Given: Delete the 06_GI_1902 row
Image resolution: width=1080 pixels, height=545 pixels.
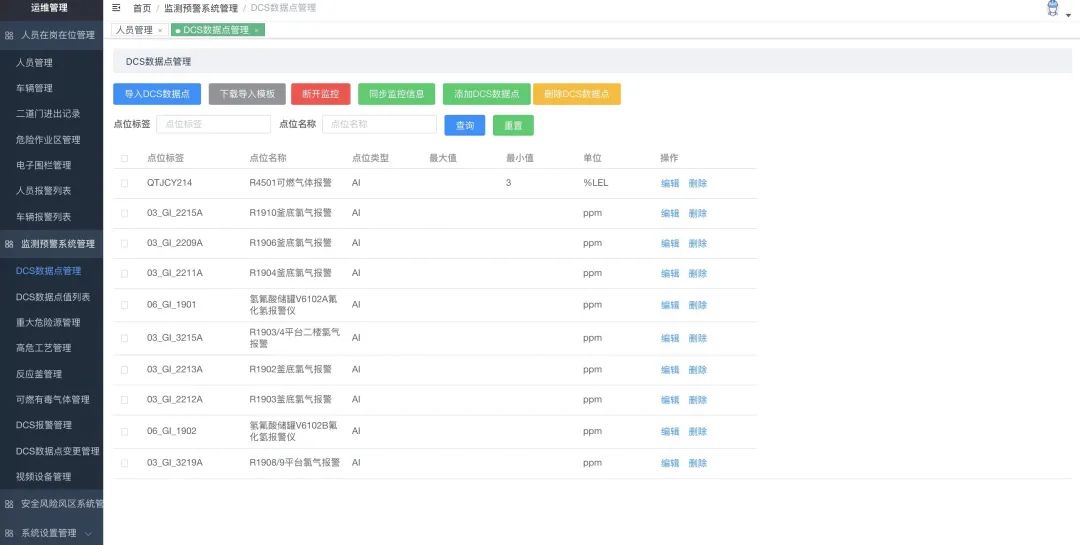Looking at the screenshot, I should (698, 431).
